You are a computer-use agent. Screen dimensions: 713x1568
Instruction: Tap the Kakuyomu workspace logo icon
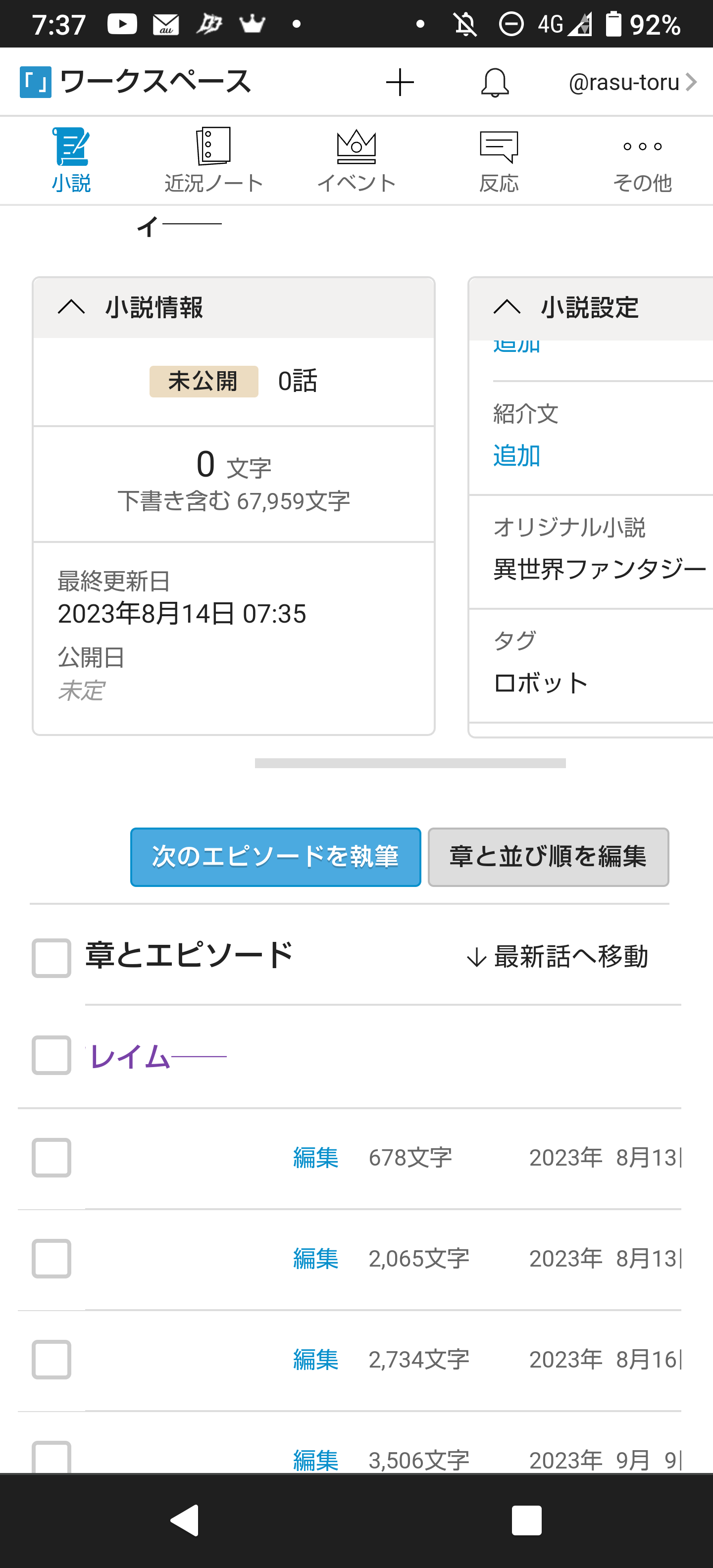click(x=35, y=82)
